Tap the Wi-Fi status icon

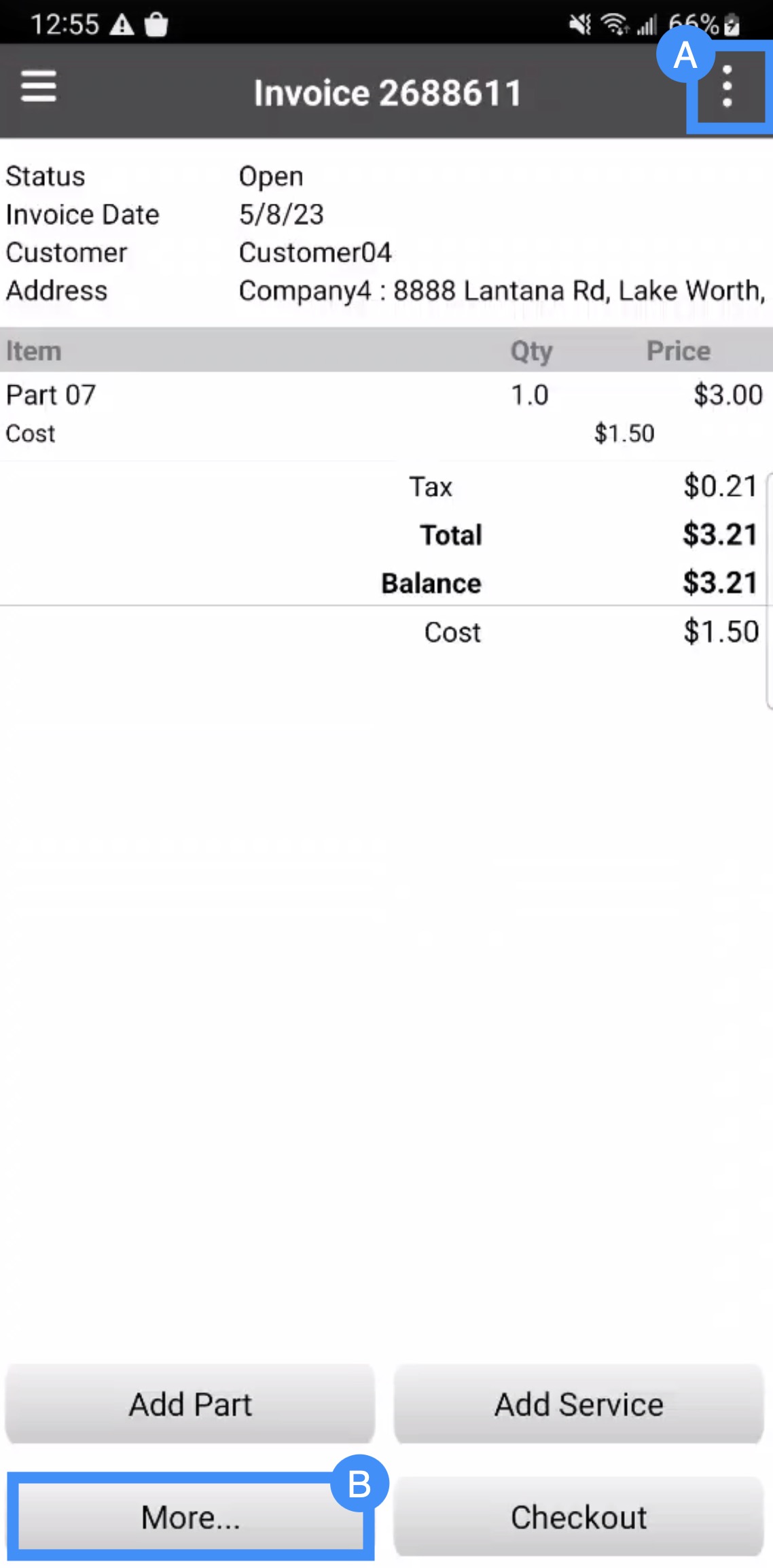[615, 25]
